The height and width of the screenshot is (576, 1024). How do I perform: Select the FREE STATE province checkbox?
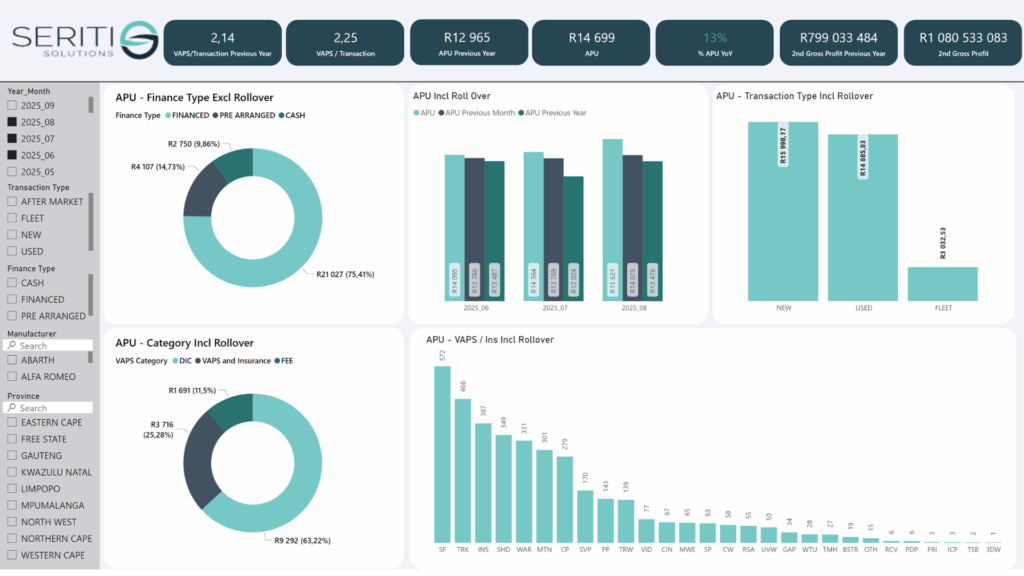coord(12,440)
